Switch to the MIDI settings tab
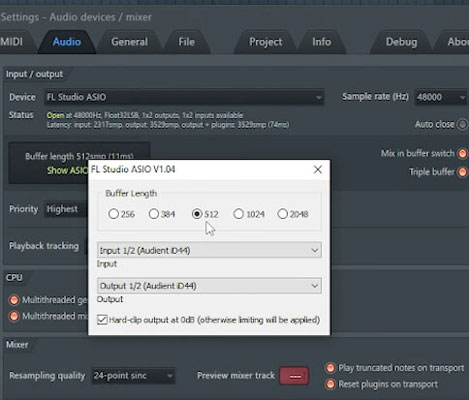The width and height of the screenshot is (469, 400). pos(13,42)
